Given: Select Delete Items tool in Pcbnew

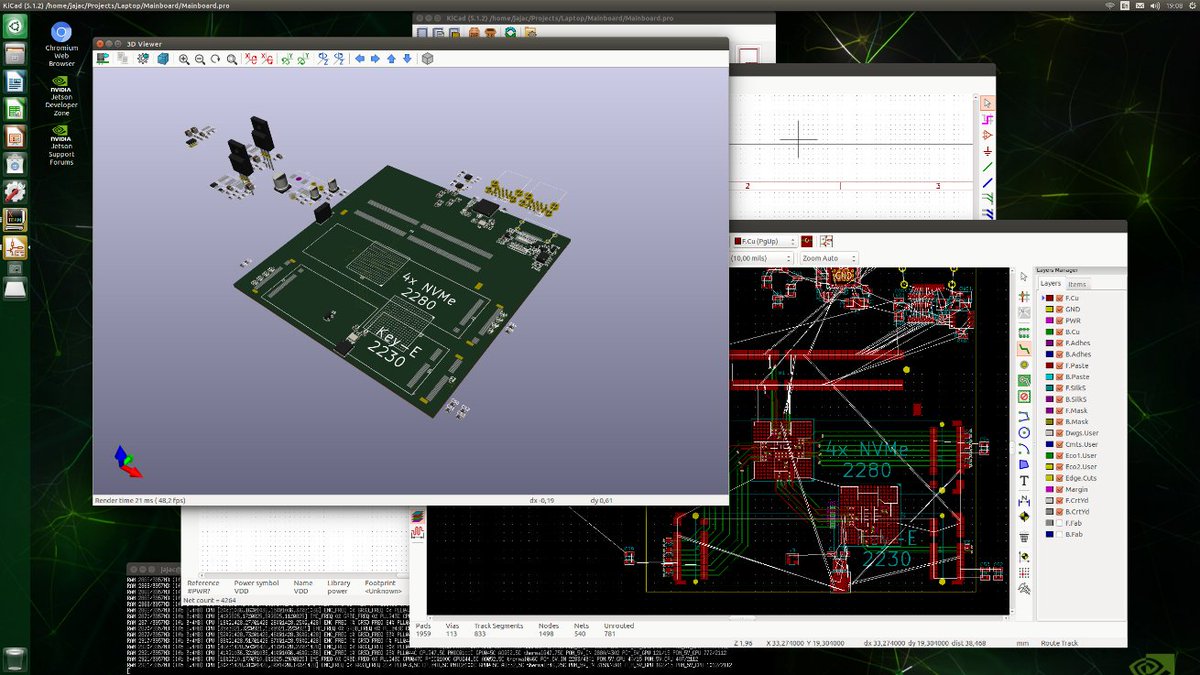Looking at the screenshot, I should pos(1024,537).
